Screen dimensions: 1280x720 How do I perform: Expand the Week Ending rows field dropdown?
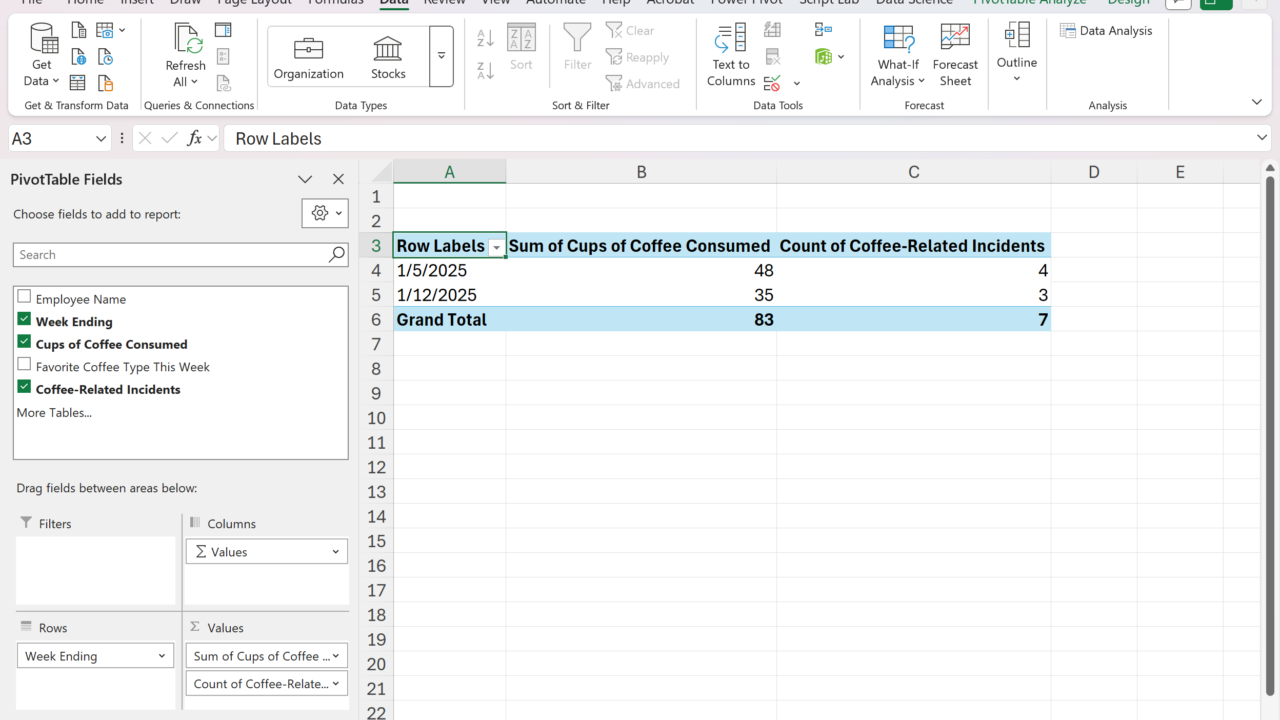(x=161, y=656)
